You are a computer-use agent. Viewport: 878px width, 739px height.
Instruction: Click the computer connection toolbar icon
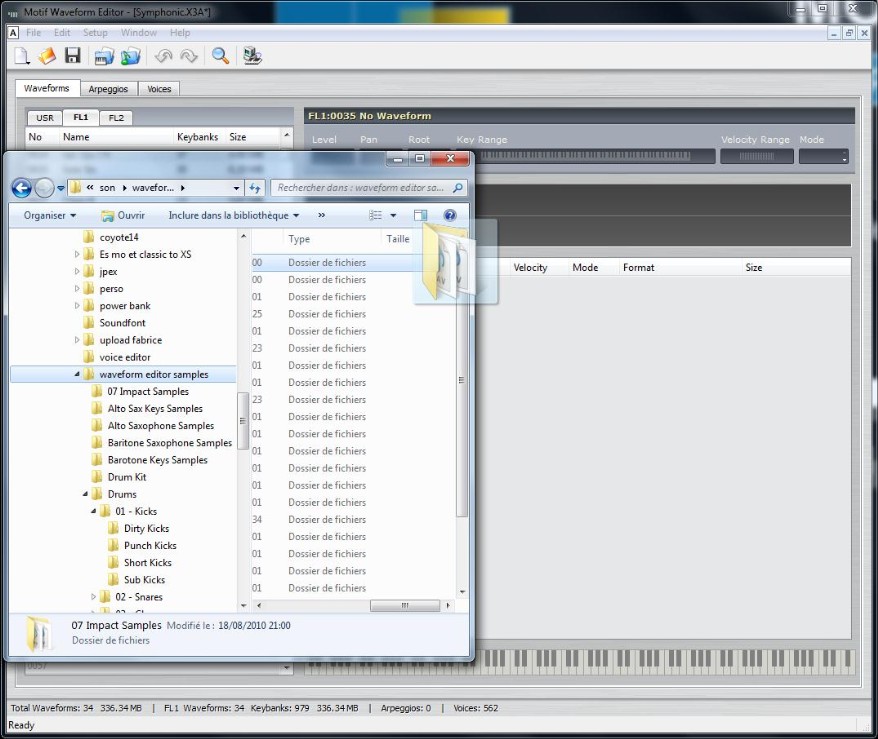[252, 56]
